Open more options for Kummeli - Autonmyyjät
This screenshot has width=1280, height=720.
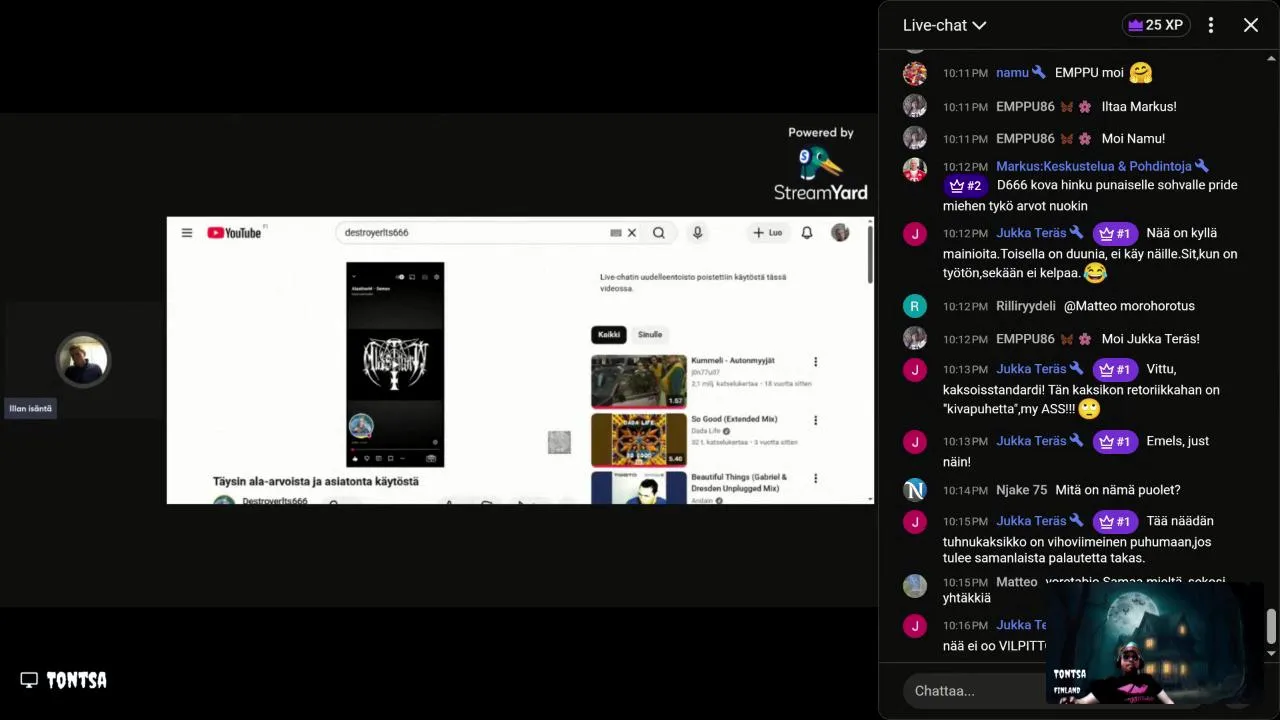point(815,362)
